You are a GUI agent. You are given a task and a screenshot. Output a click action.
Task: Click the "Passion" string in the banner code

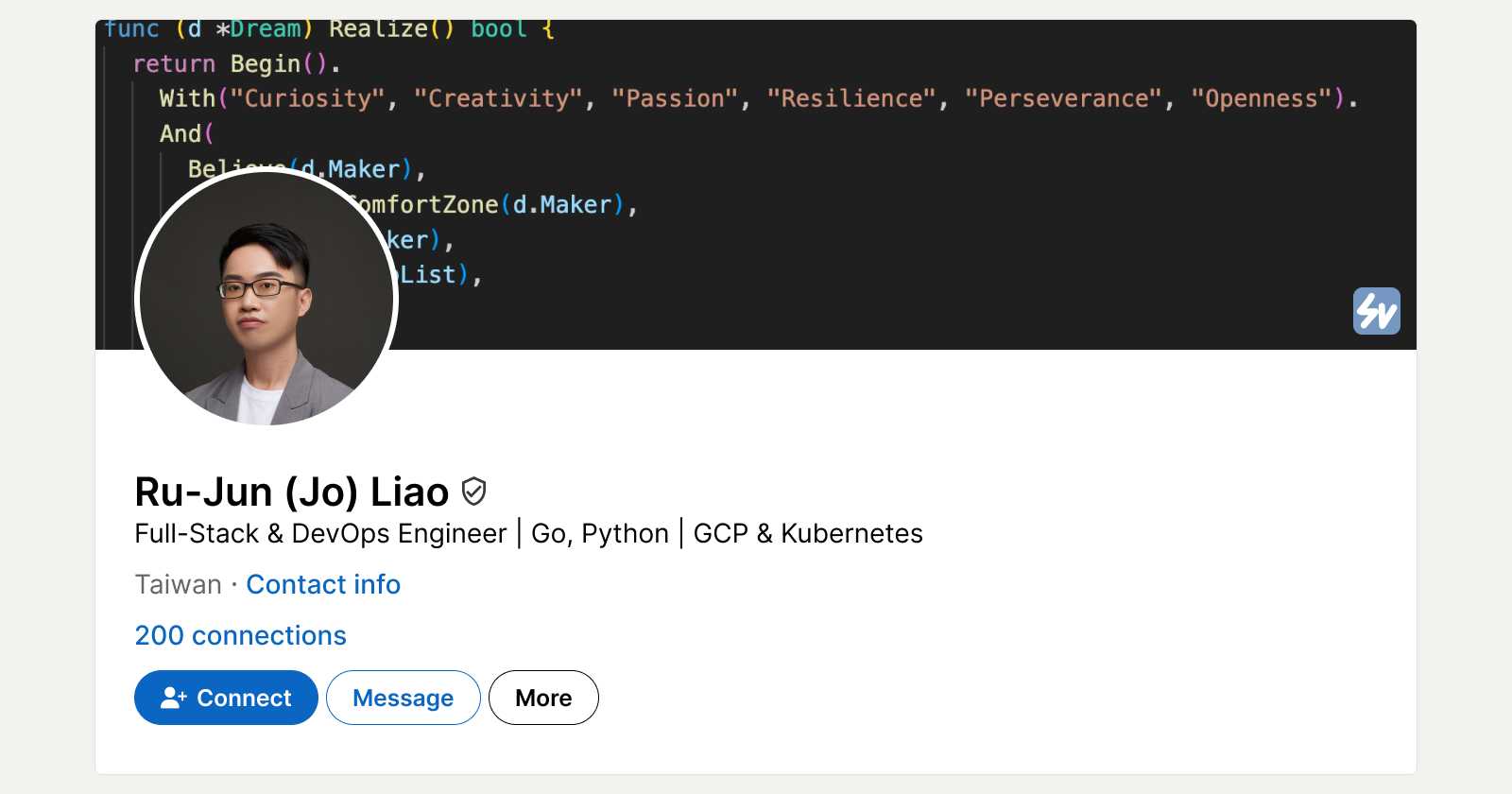pyautogui.click(x=675, y=98)
